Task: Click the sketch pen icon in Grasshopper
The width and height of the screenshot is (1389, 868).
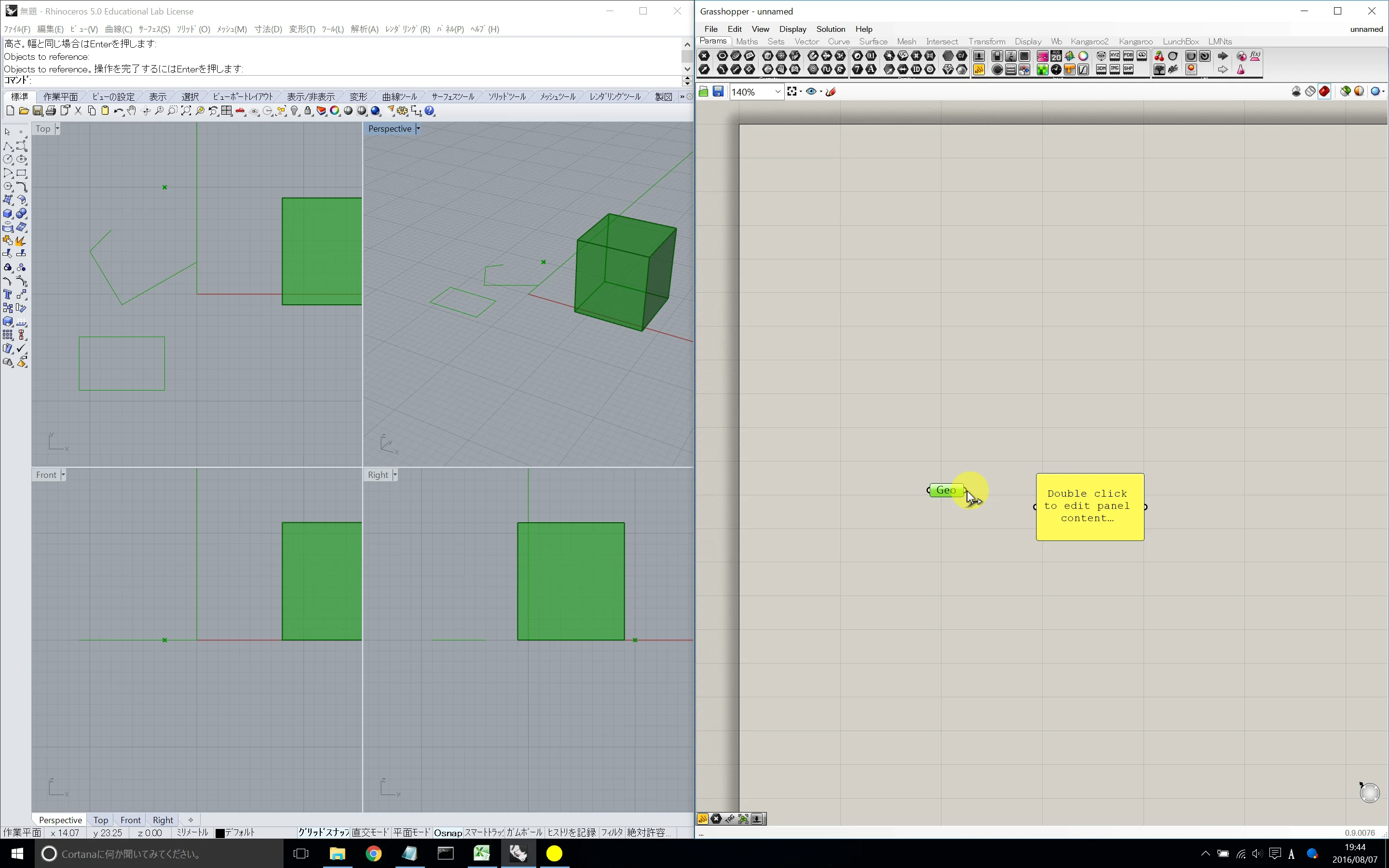Action: [x=831, y=91]
